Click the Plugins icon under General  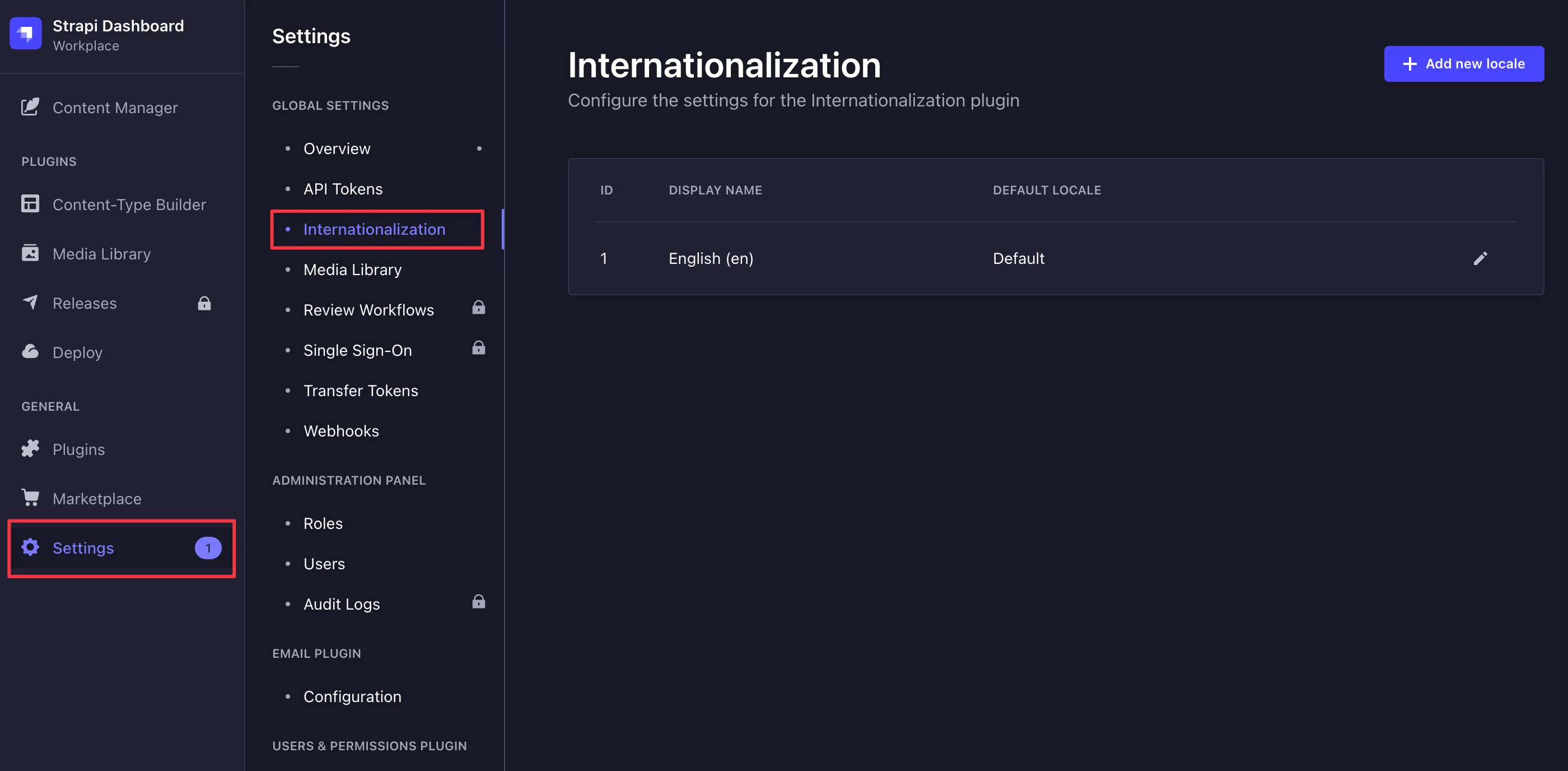(x=30, y=448)
